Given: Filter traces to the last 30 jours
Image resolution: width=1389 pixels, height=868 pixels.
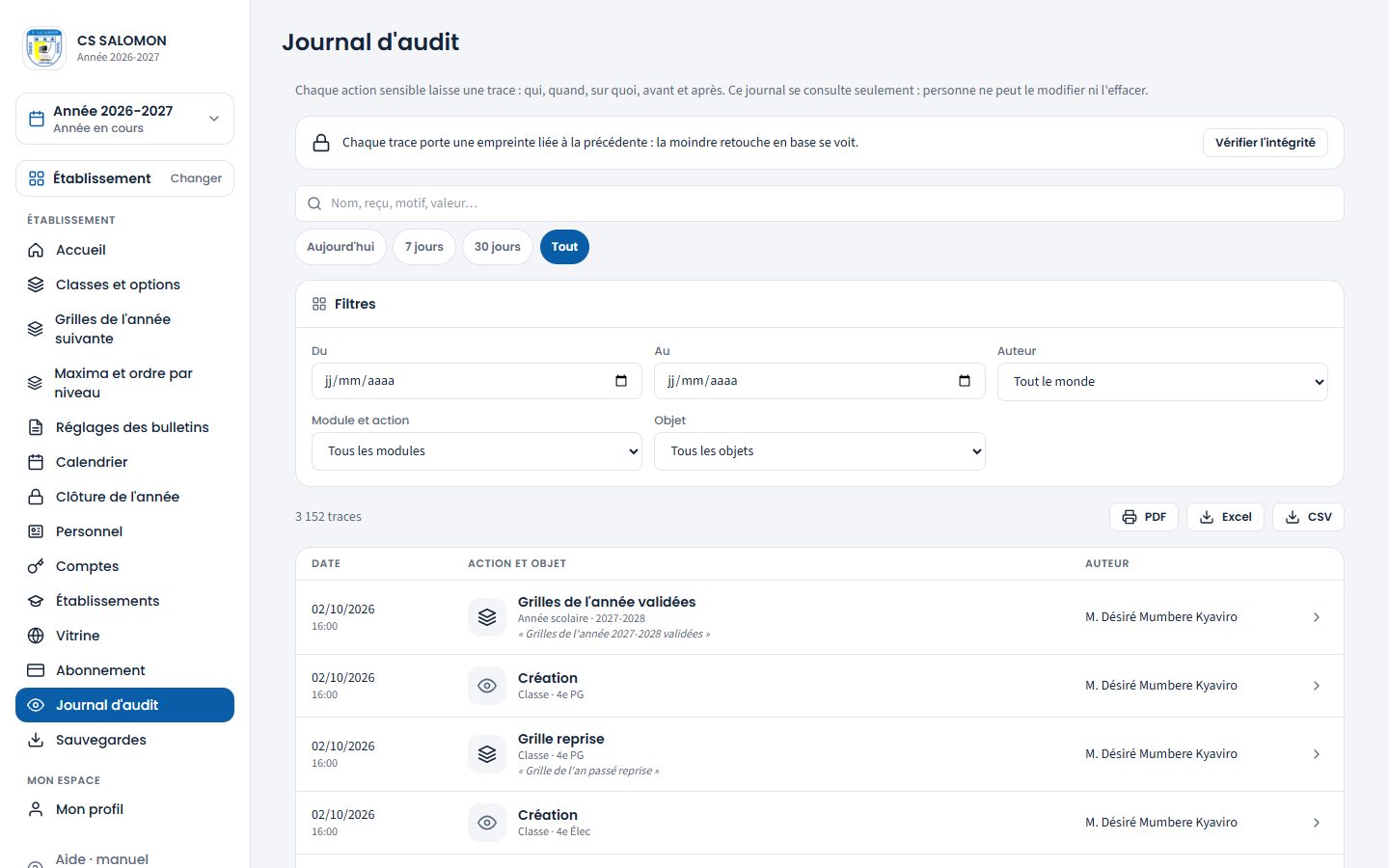Looking at the screenshot, I should (x=498, y=247).
